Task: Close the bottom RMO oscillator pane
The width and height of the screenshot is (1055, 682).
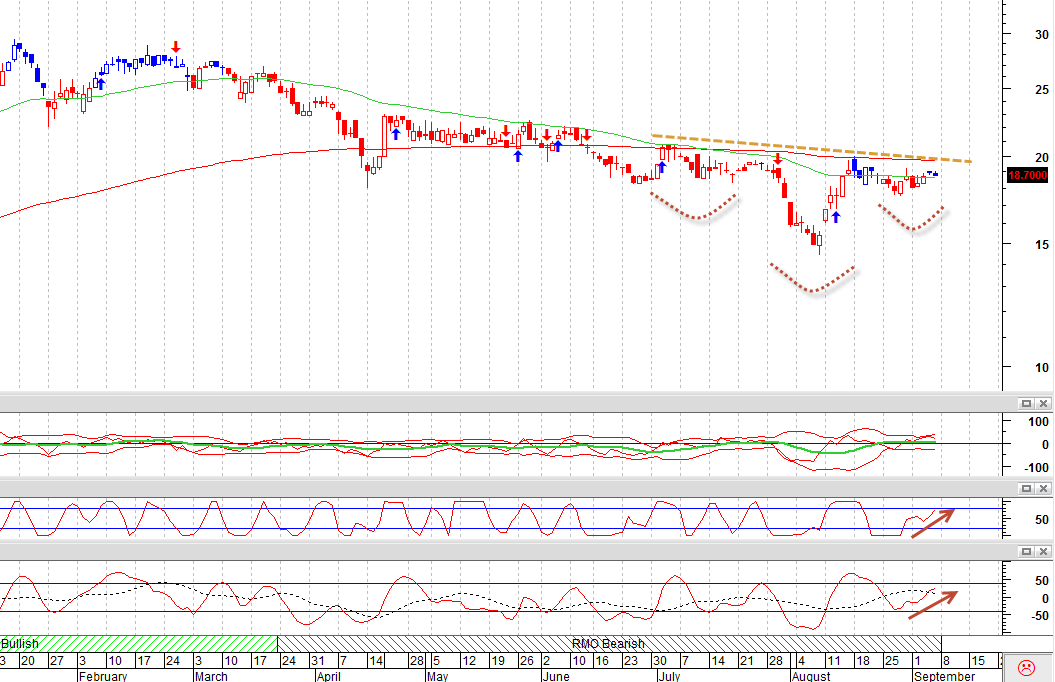Action: coord(1044,552)
